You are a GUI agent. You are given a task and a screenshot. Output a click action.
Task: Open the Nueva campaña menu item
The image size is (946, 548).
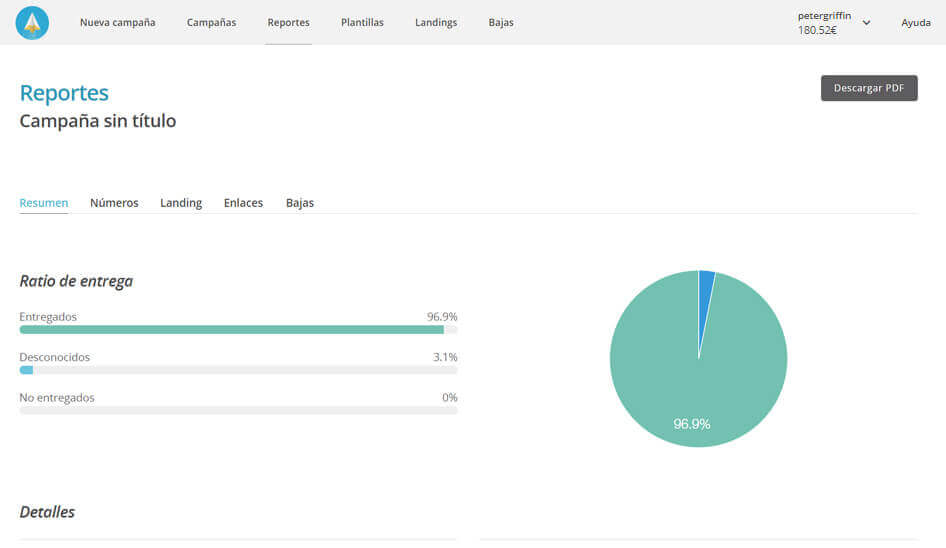pos(117,22)
